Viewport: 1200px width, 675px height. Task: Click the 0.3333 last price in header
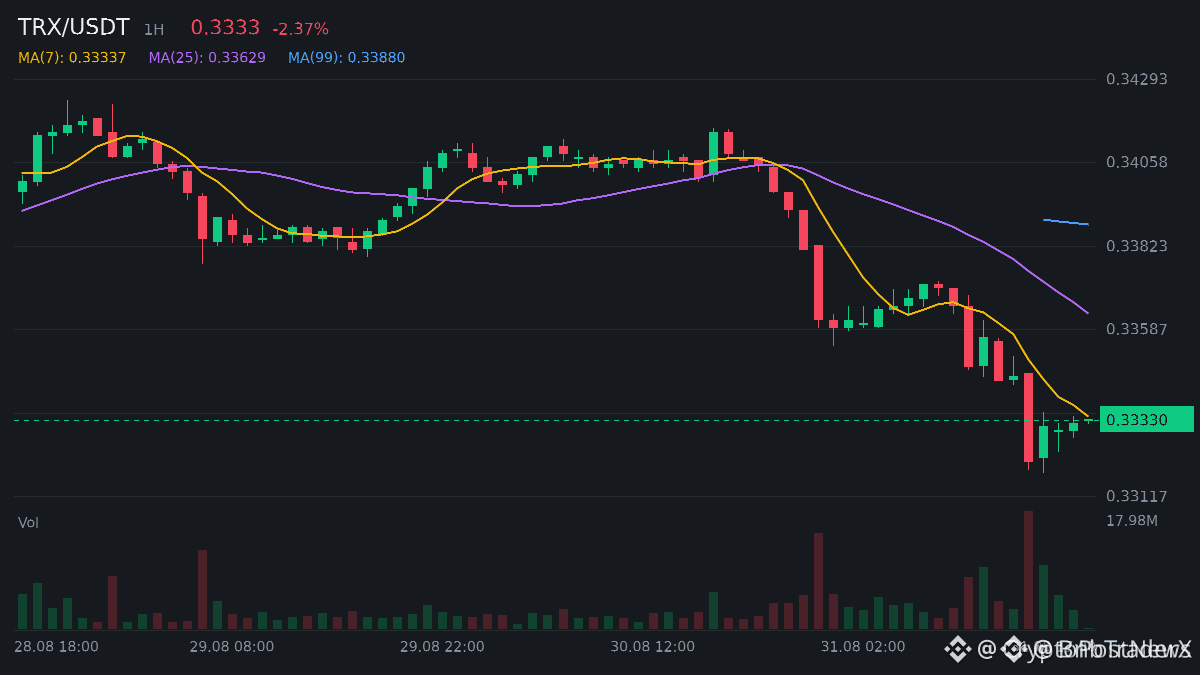(225, 28)
